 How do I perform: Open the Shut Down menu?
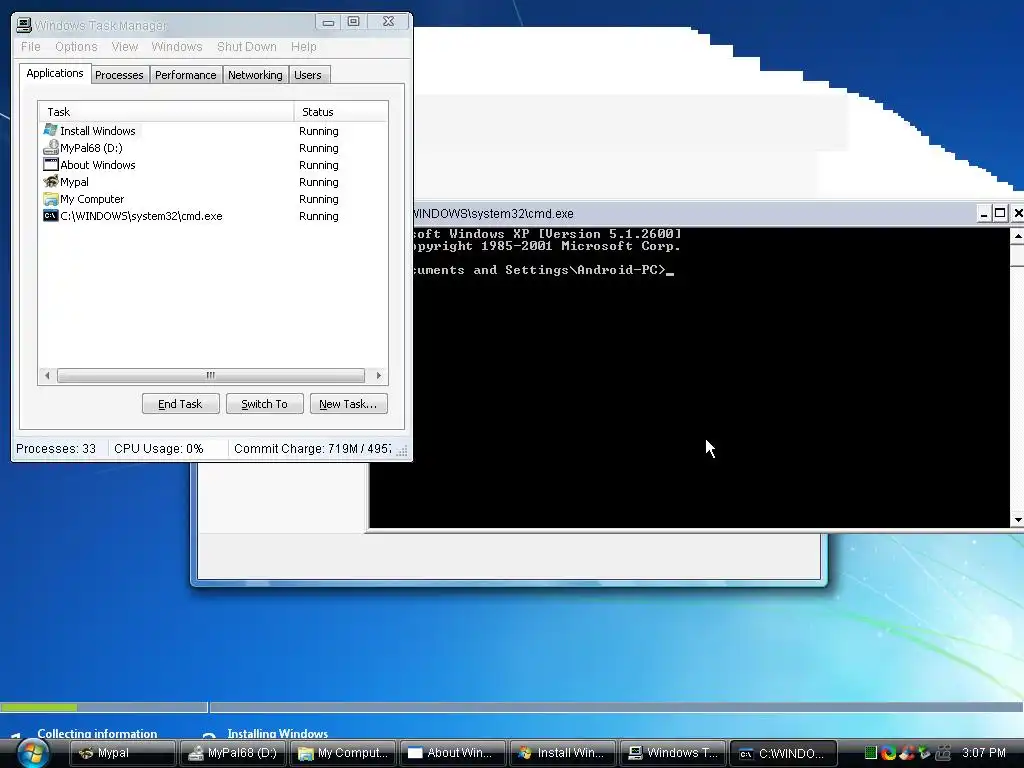246,47
